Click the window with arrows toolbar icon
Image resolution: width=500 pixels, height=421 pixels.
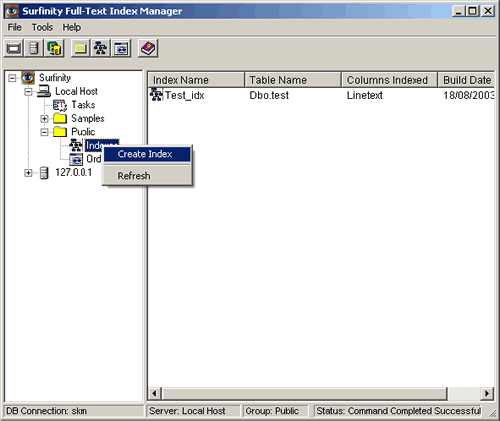tap(121, 49)
